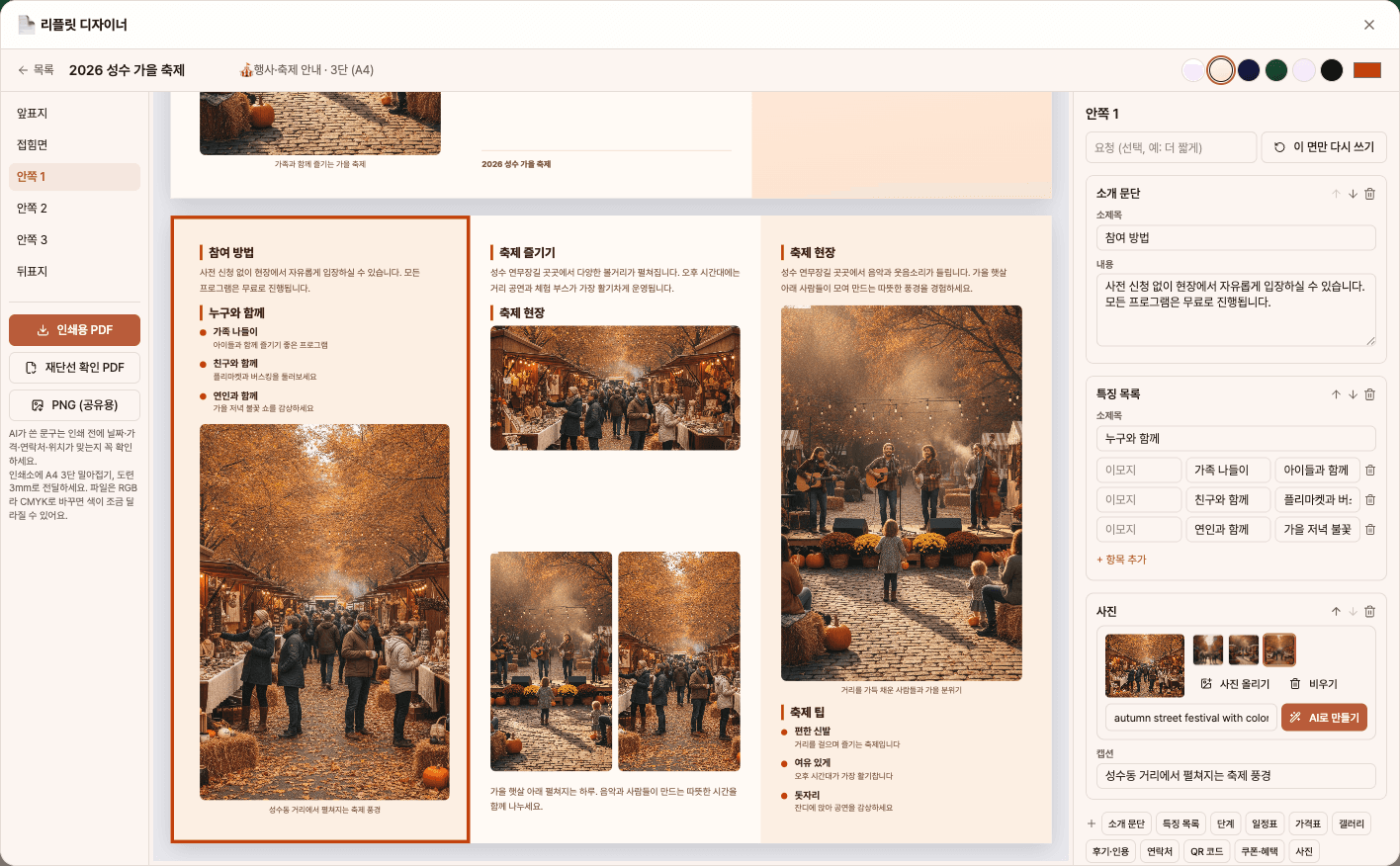Add a QR 코드 block
This screenshot has width=1400, height=866.
click(1206, 851)
